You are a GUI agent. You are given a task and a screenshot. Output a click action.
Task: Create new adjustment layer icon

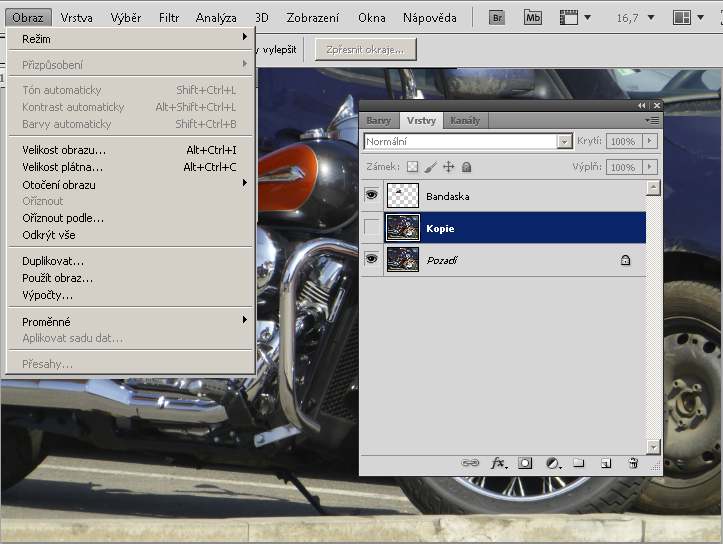click(552, 463)
